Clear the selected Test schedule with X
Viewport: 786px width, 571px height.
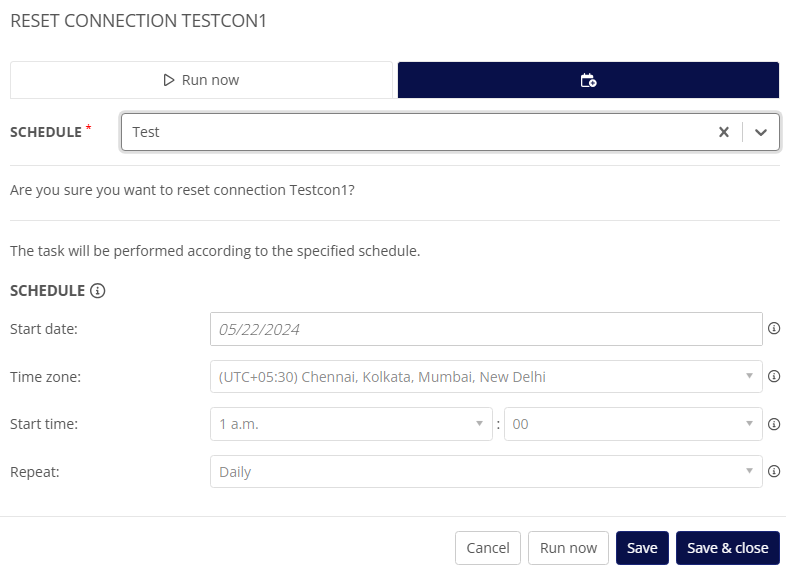point(724,132)
